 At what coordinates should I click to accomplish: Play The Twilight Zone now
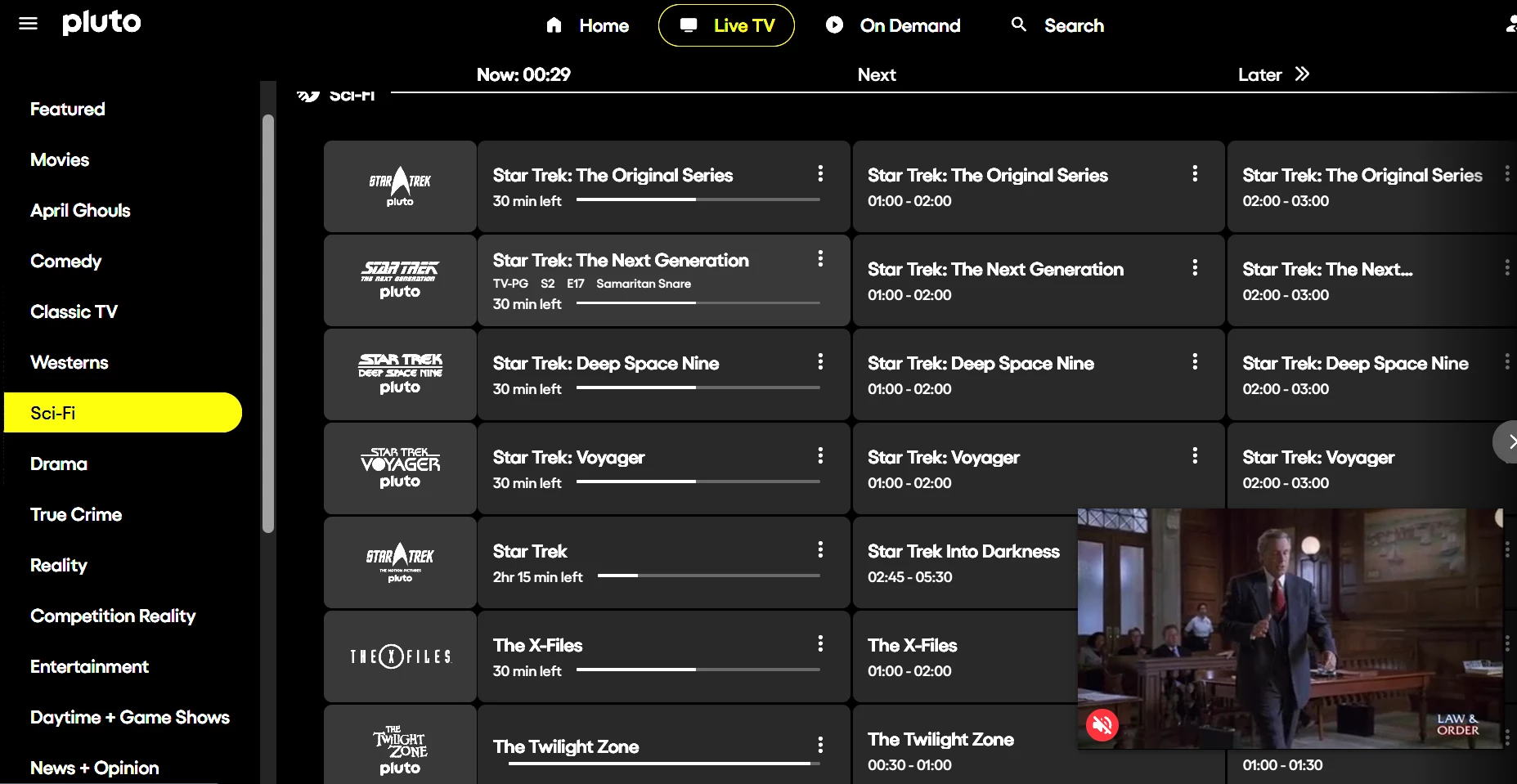pyautogui.click(x=663, y=745)
